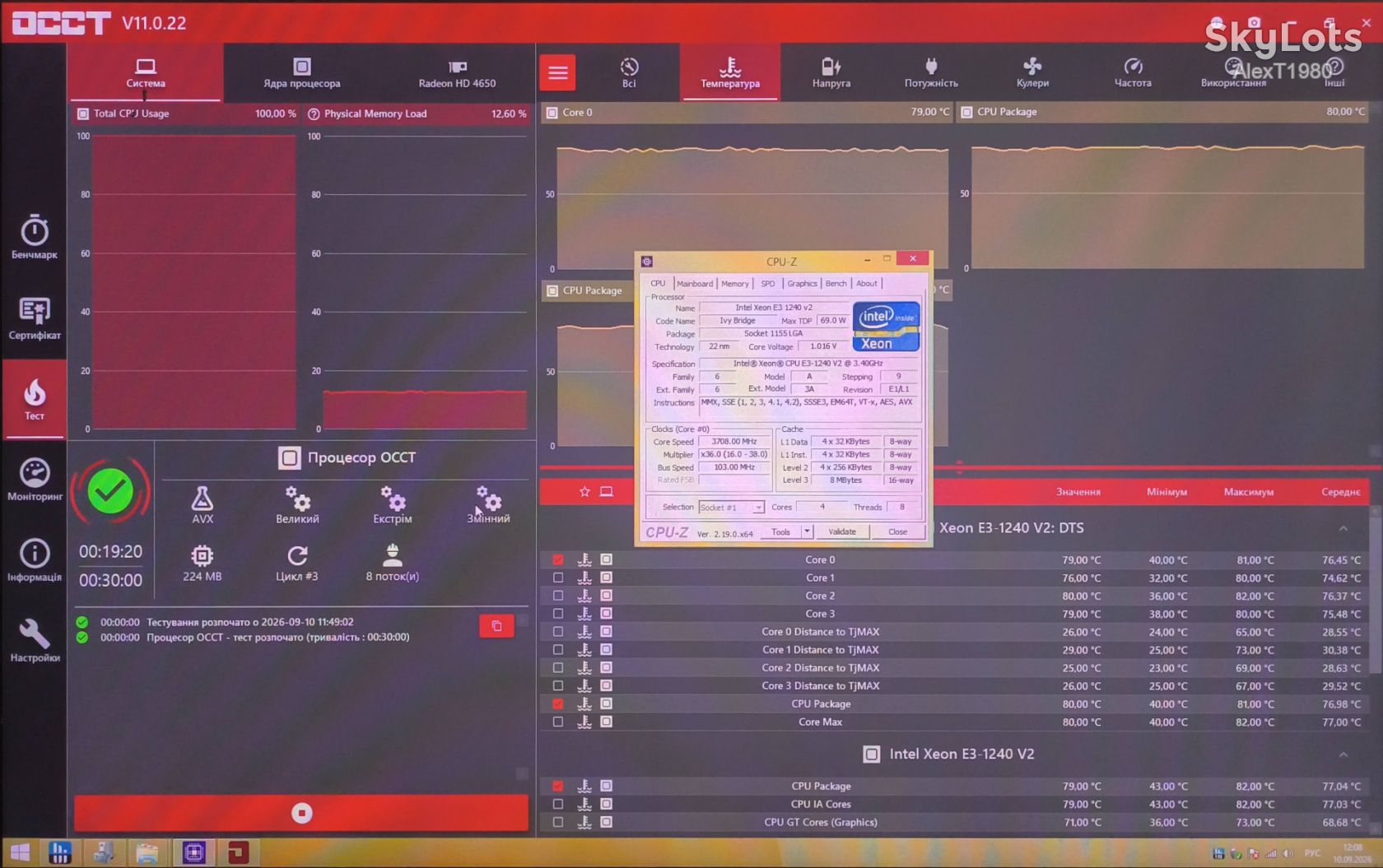Open the Кулери sensor tab
This screenshot has height=868, width=1383.
coord(1032,72)
